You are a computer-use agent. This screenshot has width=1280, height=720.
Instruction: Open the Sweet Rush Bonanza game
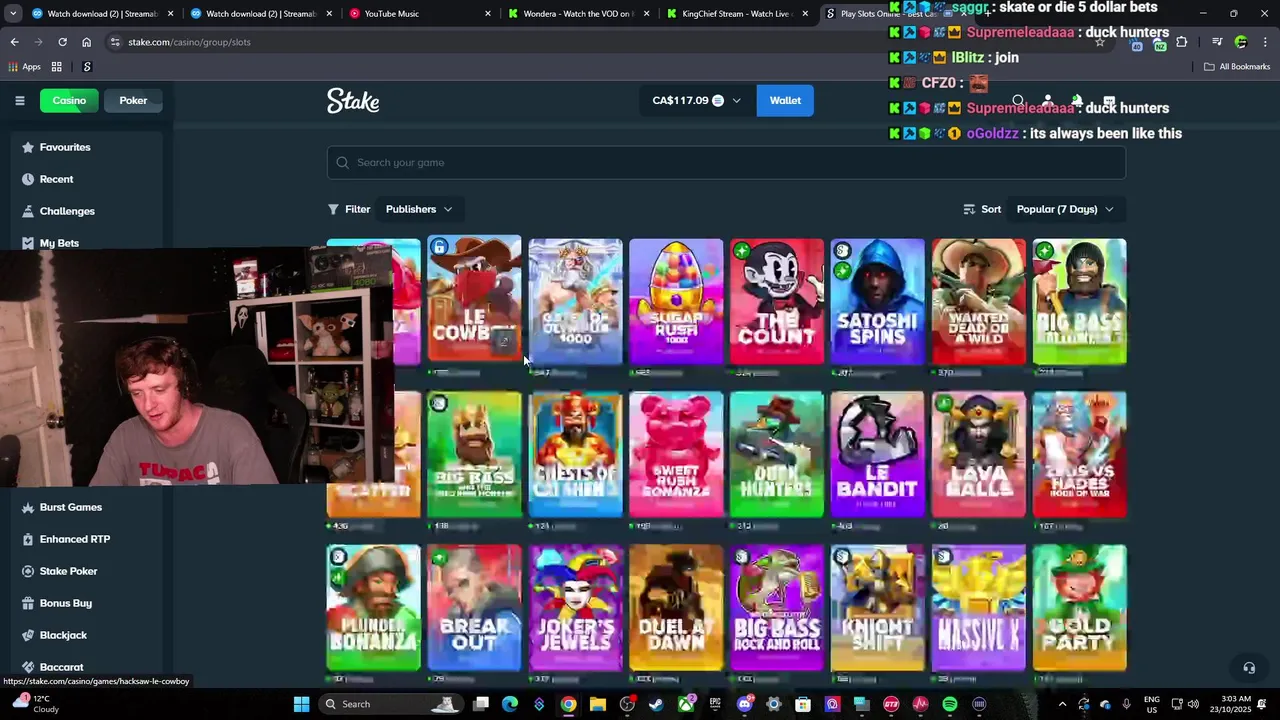click(x=676, y=454)
